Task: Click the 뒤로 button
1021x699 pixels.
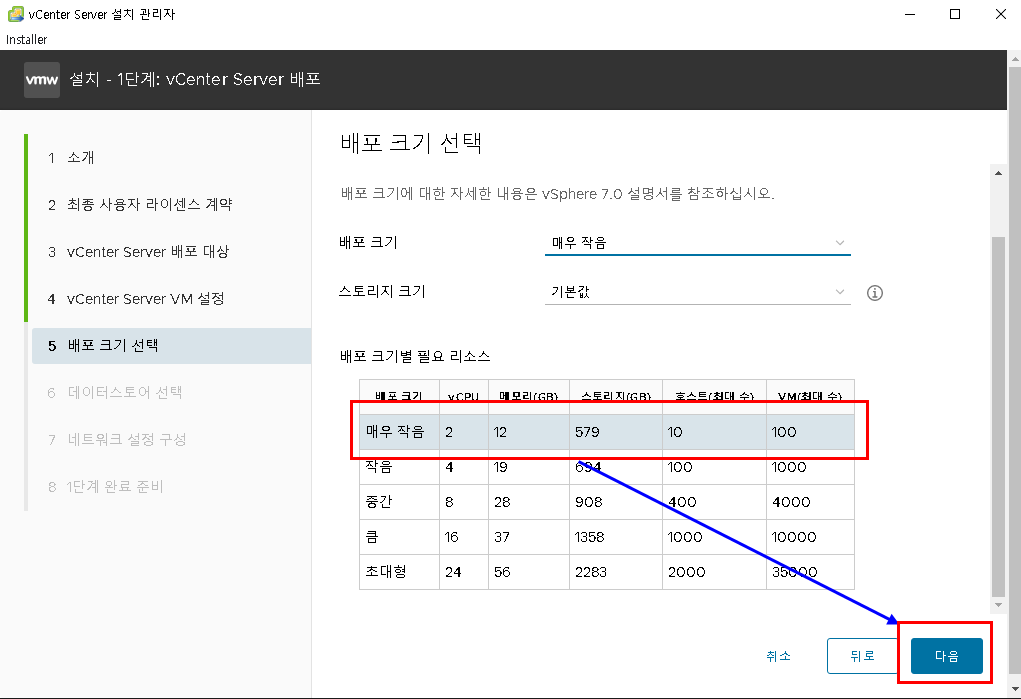Action: tap(862, 656)
